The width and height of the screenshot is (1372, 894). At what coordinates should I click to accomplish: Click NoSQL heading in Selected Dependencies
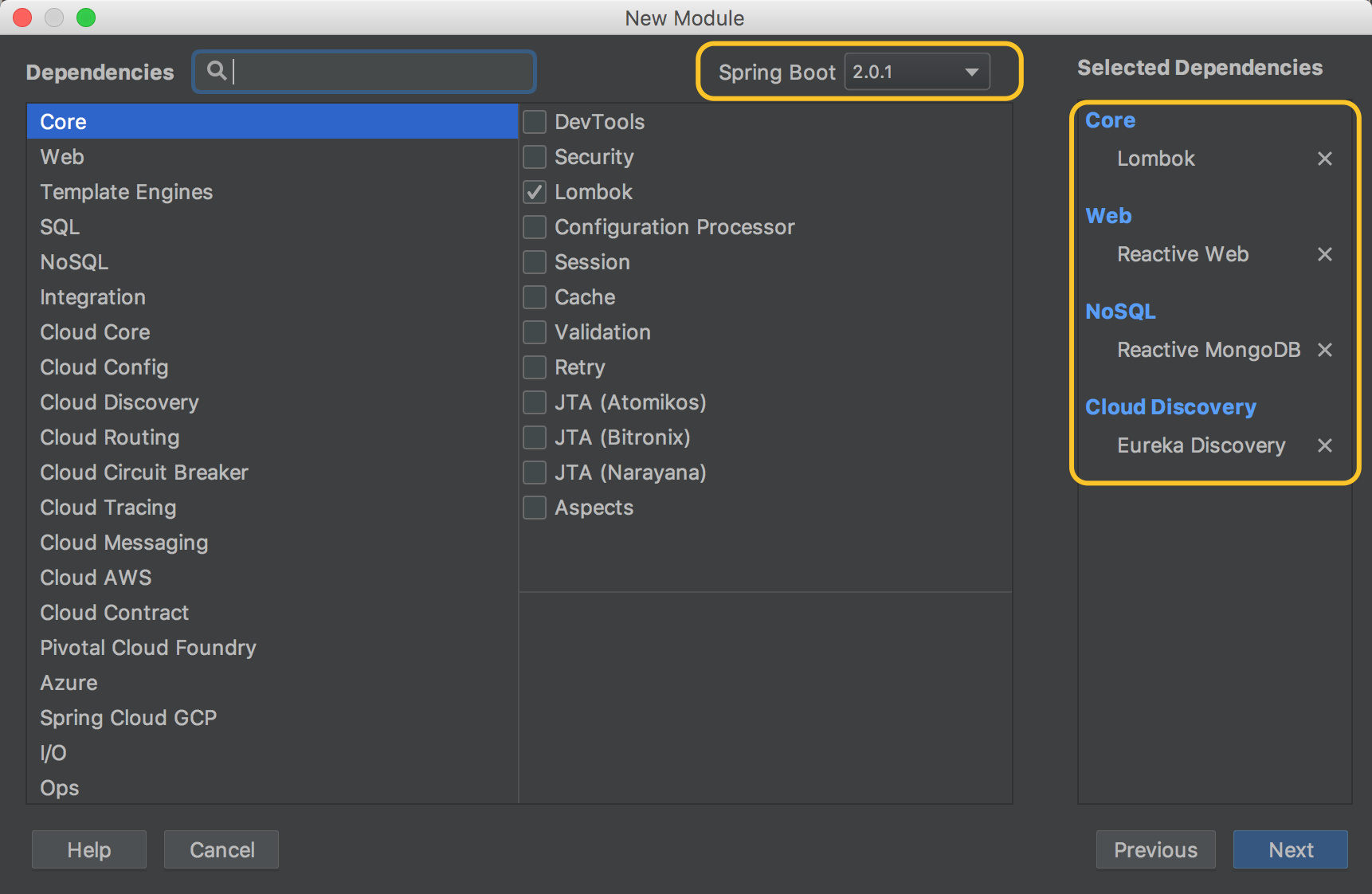tap(1120, 312)
